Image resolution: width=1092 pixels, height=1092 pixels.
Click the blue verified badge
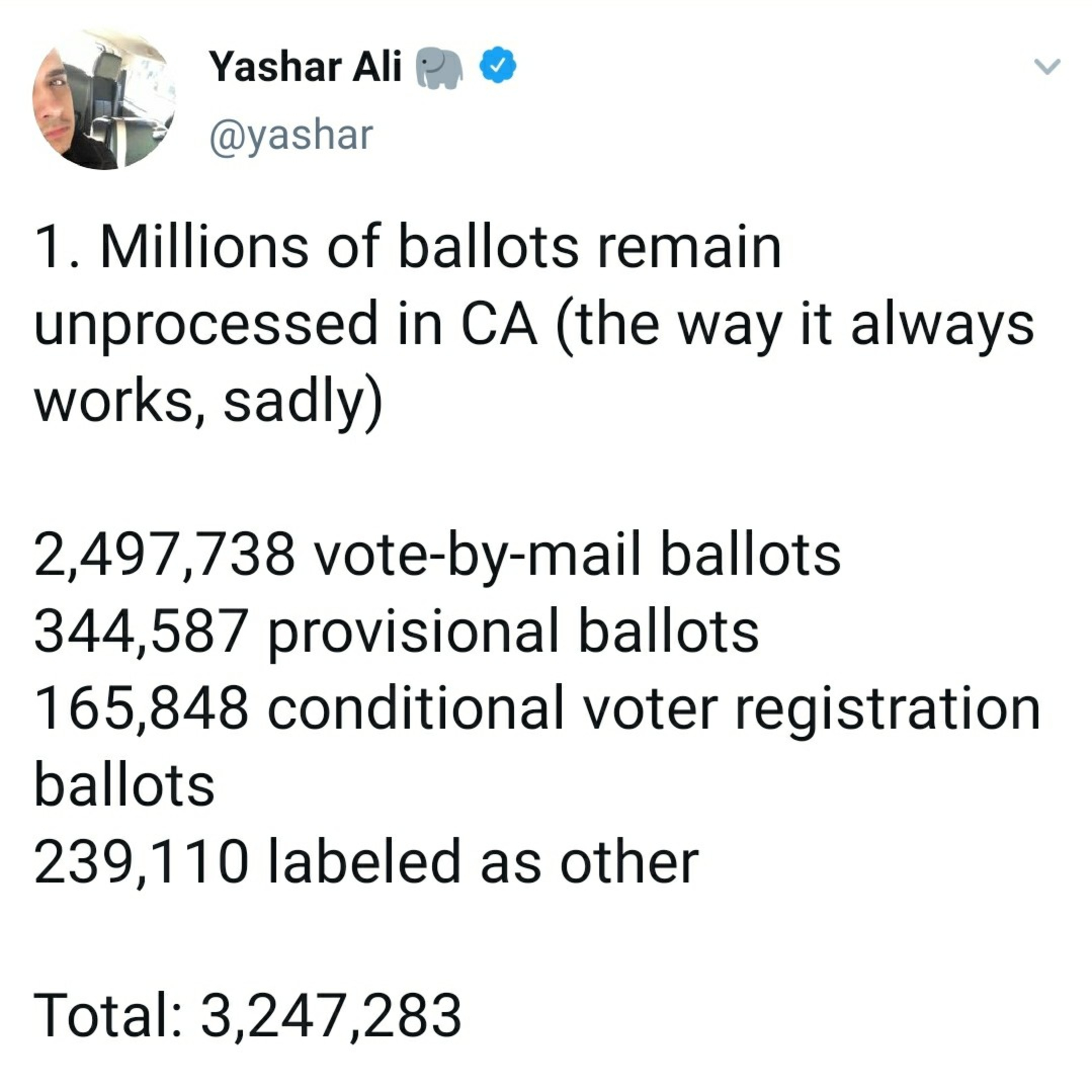pos(497,66)
